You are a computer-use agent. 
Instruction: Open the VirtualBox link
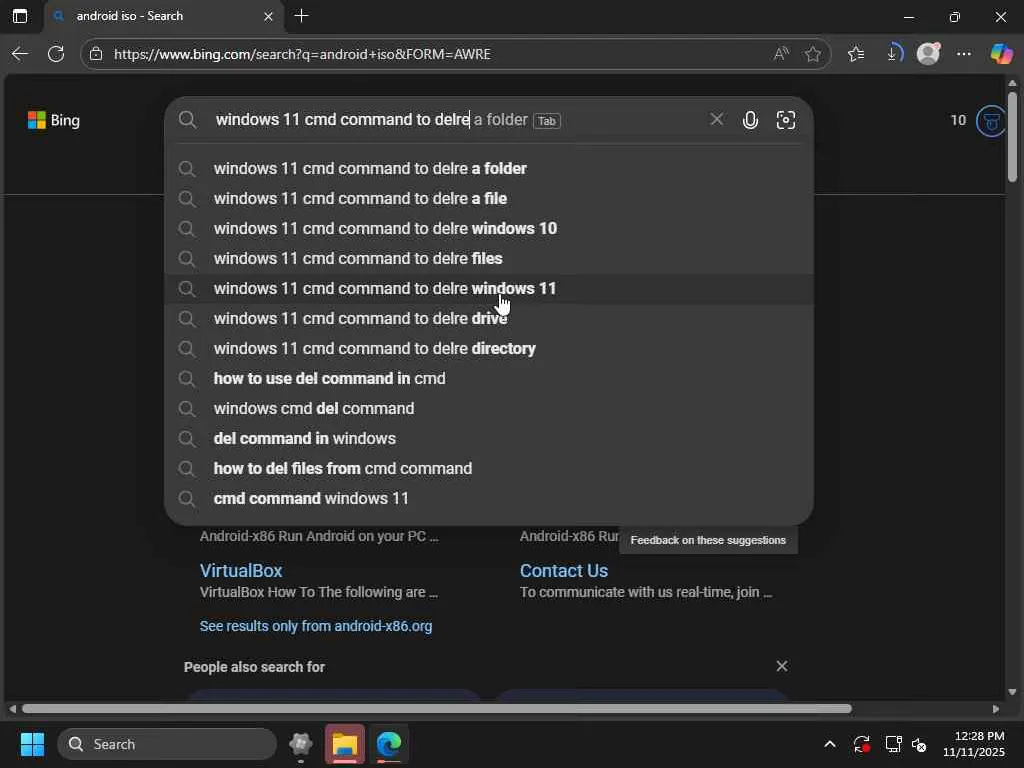(241, 571)
